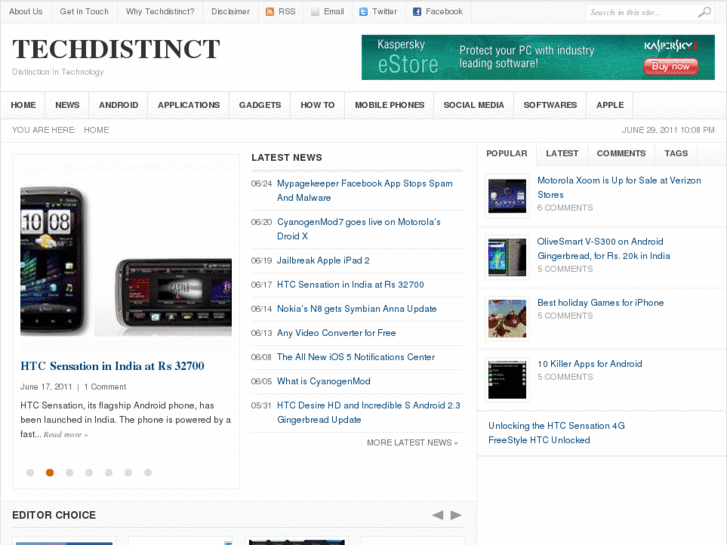This screenshot has width=727, height=545.
Task: Select the first slider pagination dot
Action: [30, 473]
